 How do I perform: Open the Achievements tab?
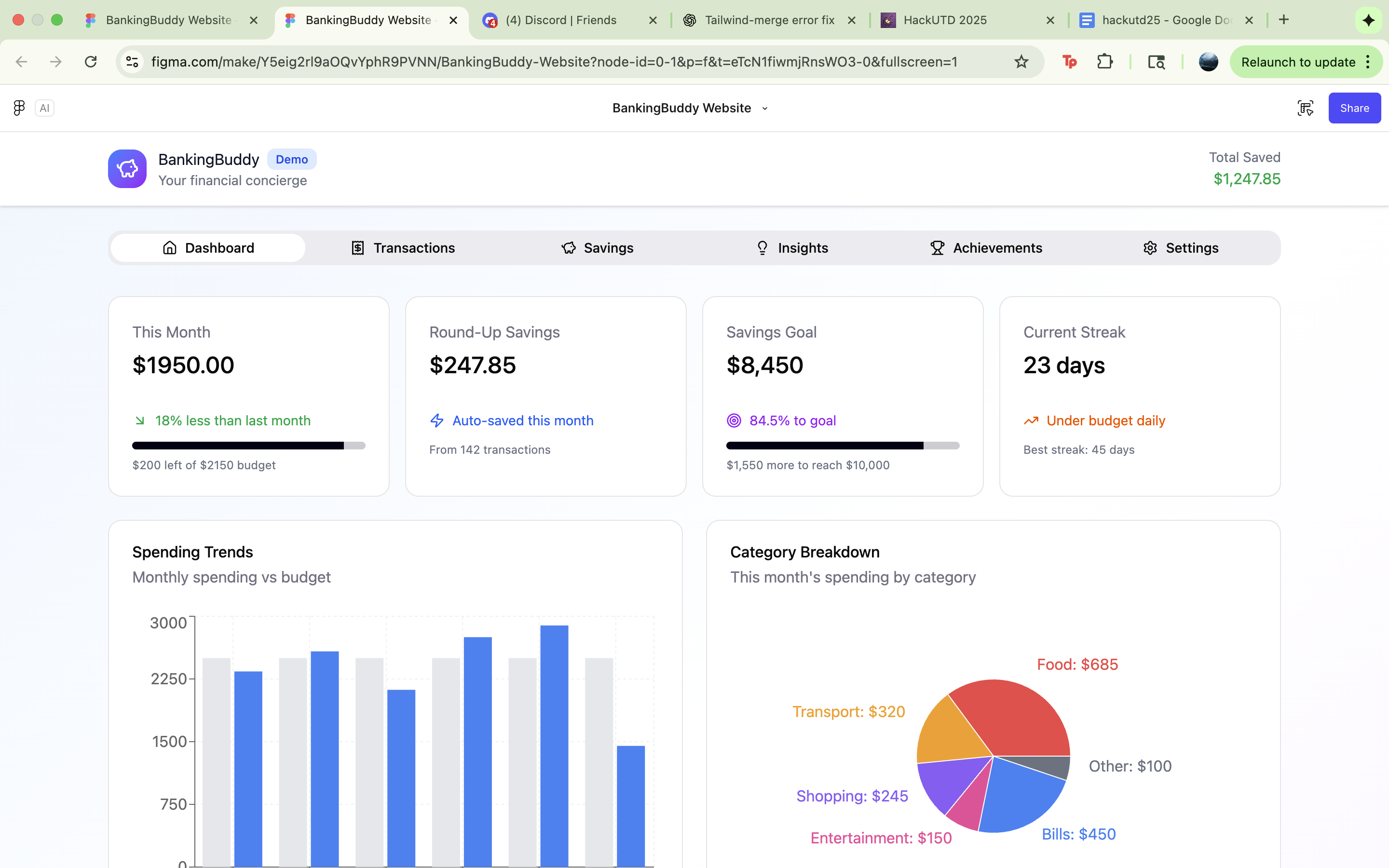986,248
